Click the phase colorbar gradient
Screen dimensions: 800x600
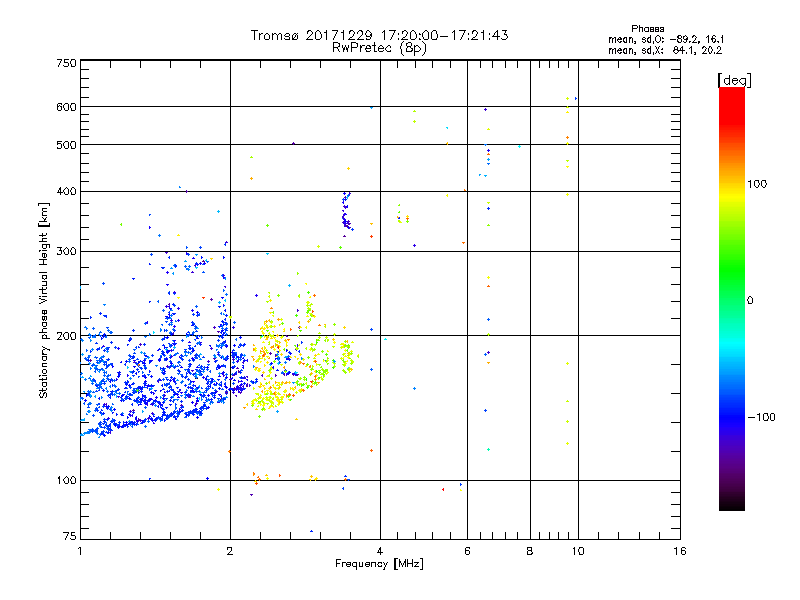(732, 299)
